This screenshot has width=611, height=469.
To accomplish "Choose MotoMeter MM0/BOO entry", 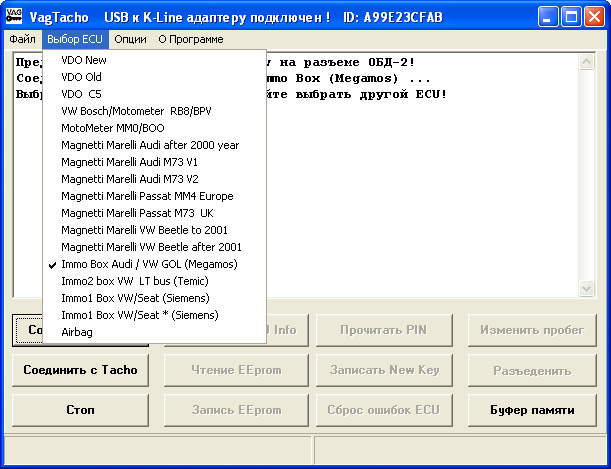I will (x=154, y=128).
